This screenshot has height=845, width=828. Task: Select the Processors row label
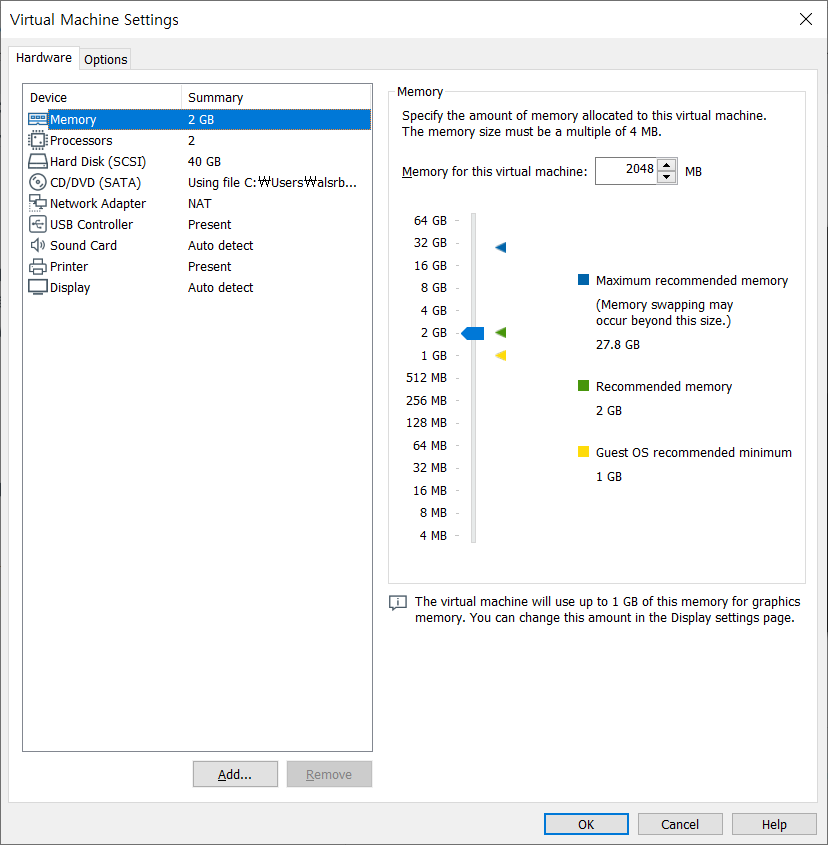[81, 140]
